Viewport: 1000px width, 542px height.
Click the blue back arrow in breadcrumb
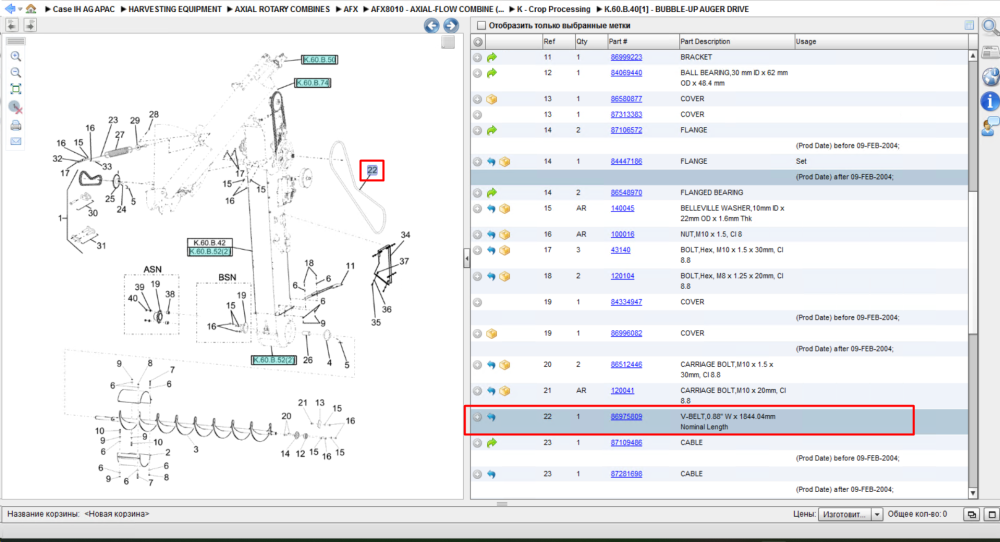coord(9,8)
